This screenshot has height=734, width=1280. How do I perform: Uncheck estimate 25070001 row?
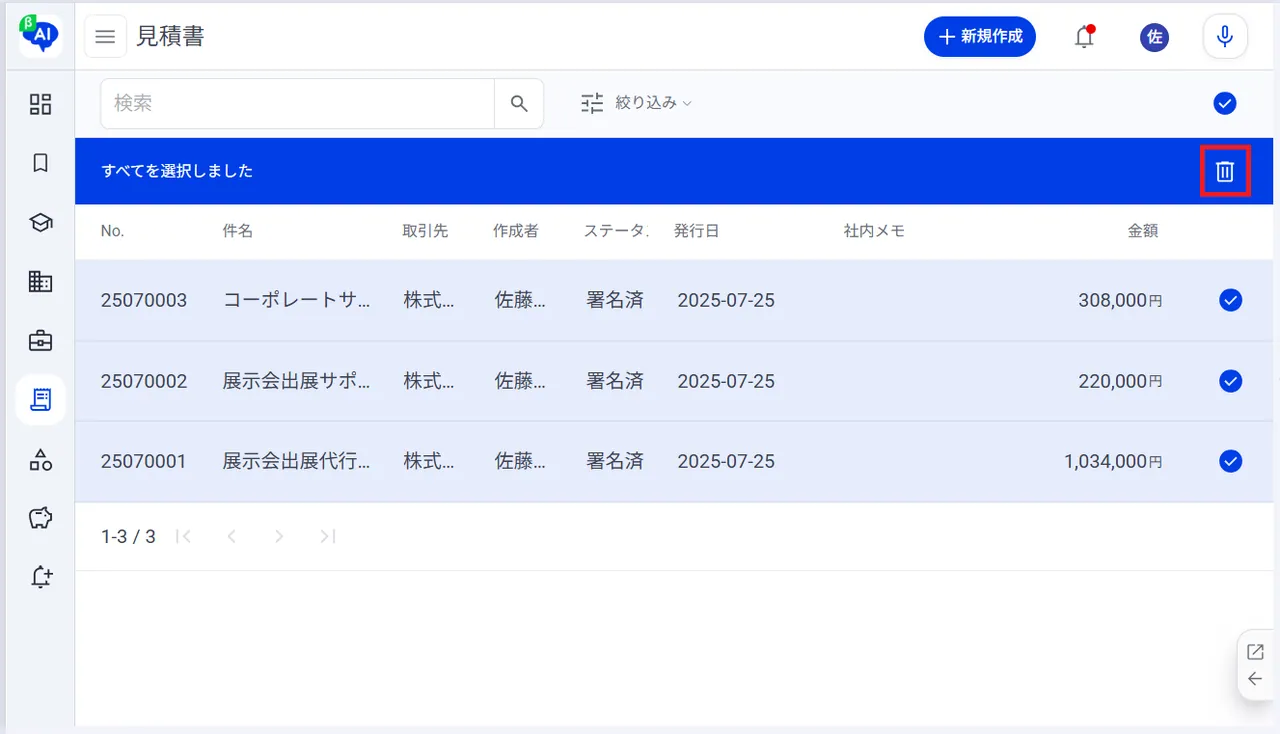click(1231, 461)
